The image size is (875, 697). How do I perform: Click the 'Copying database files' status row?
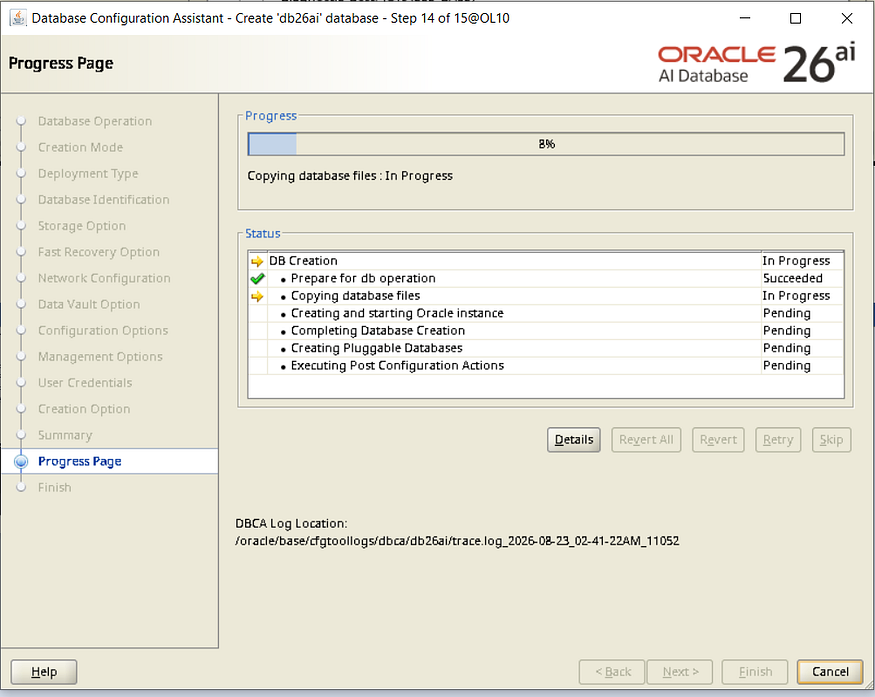(546, 296)
